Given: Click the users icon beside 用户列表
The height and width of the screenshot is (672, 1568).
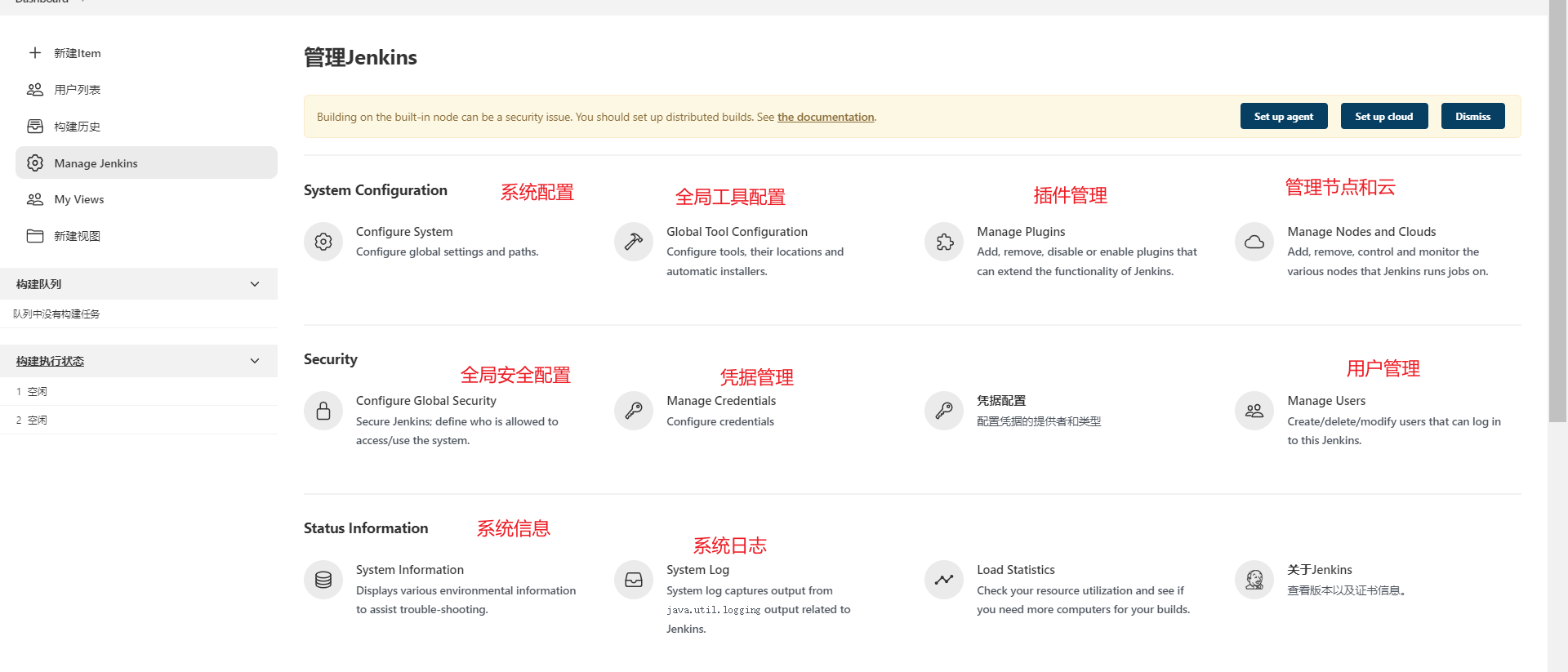Looking at the screenshot, I should [x=35, y=90].
